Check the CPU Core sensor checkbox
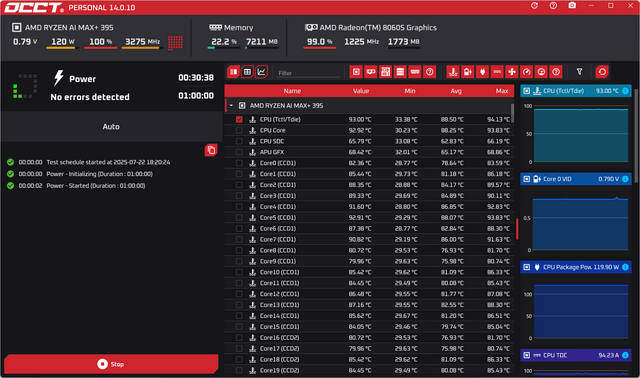 click(x=239, y=130)
